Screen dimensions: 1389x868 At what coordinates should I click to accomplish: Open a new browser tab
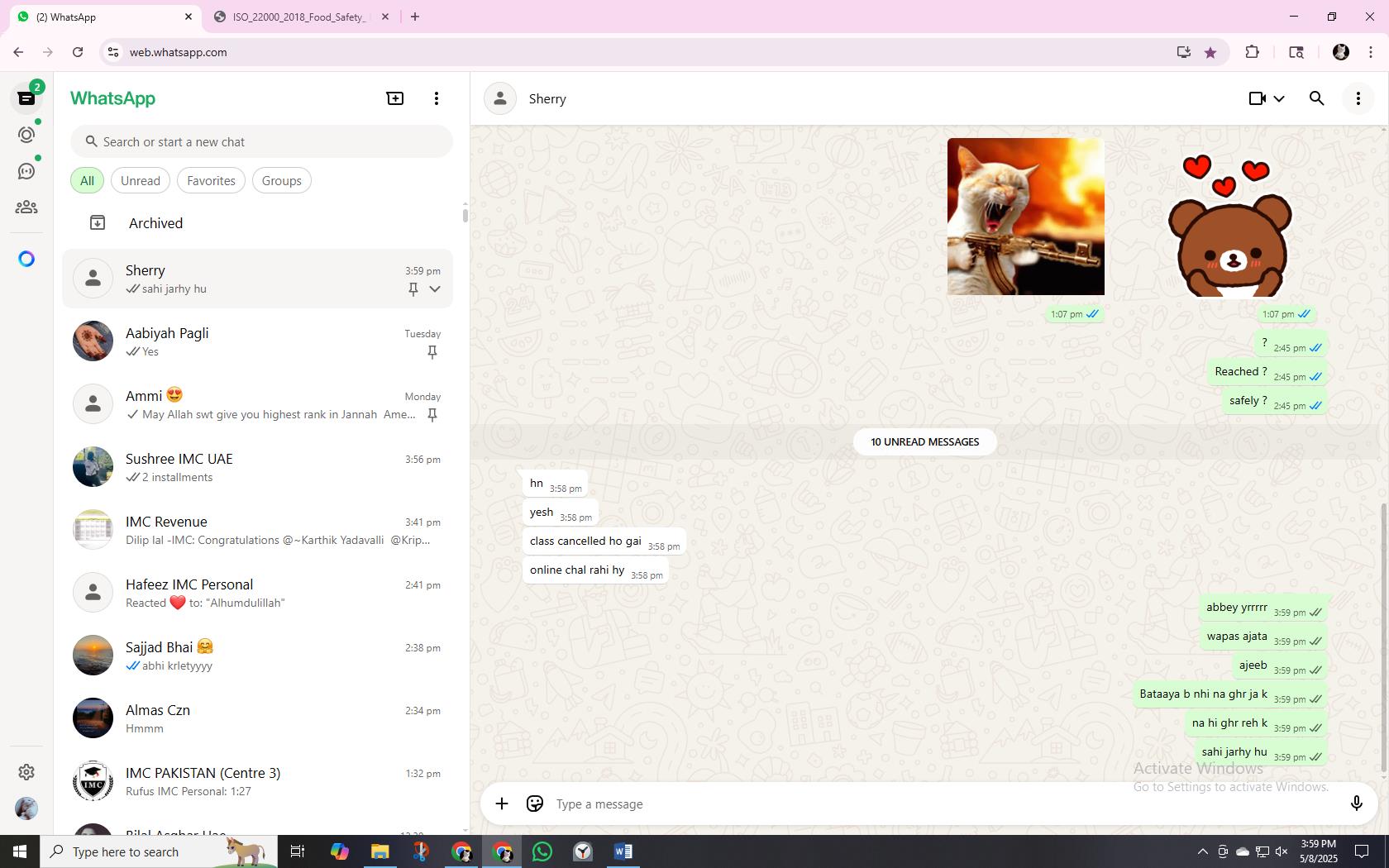click(x=415, y=17)
